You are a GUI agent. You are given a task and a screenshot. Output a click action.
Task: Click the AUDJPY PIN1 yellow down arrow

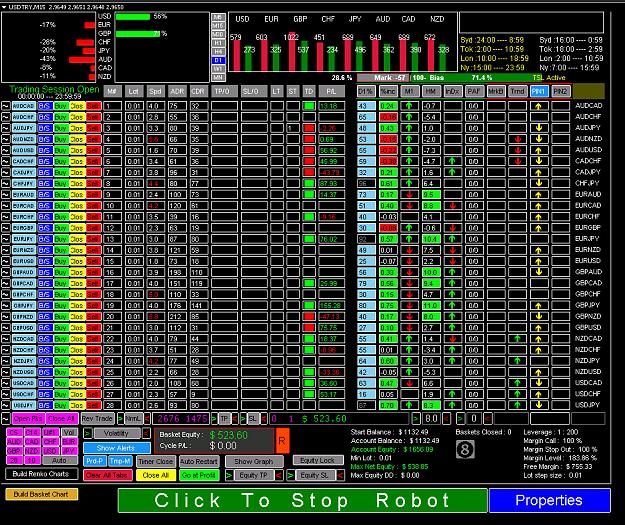pos(539,128)
